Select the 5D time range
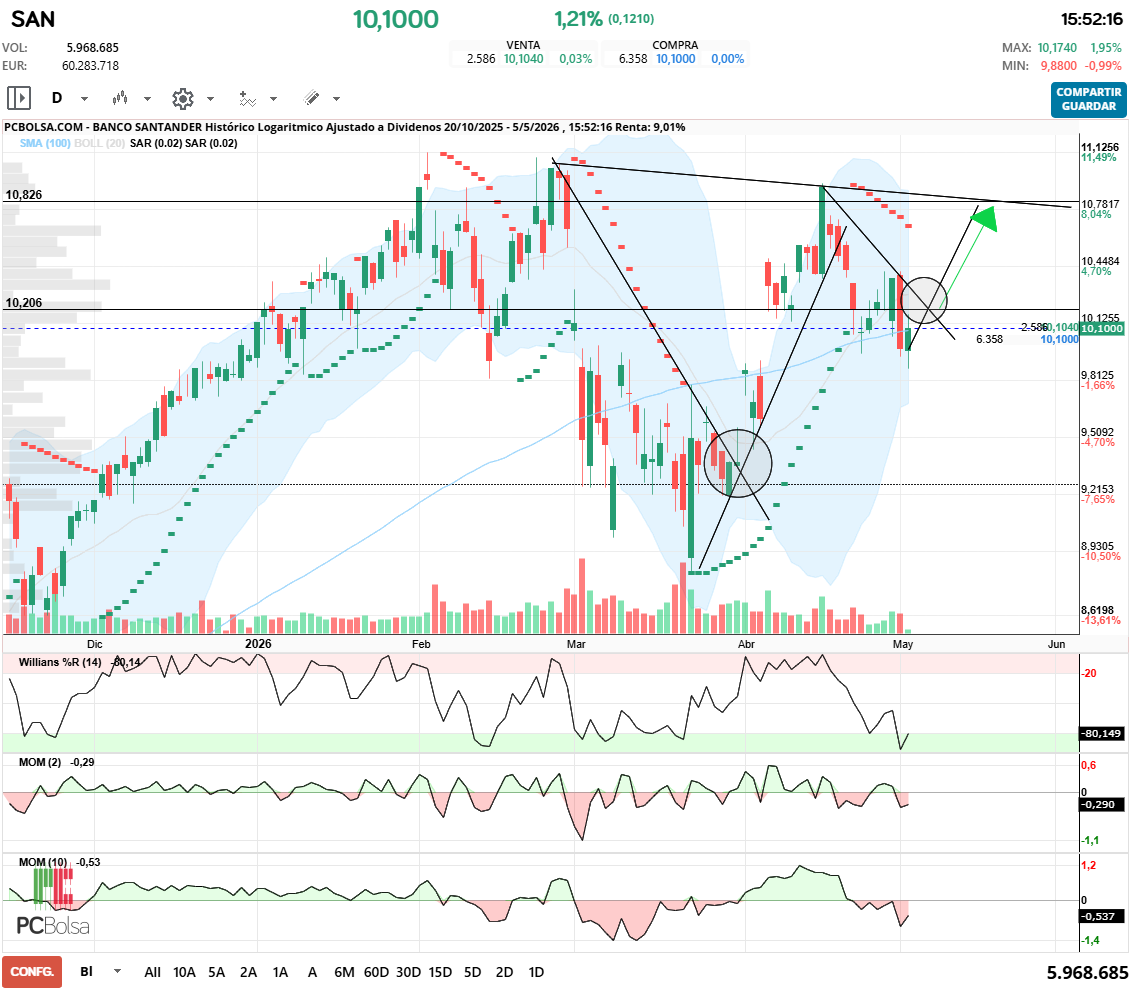 click(472, 972)
